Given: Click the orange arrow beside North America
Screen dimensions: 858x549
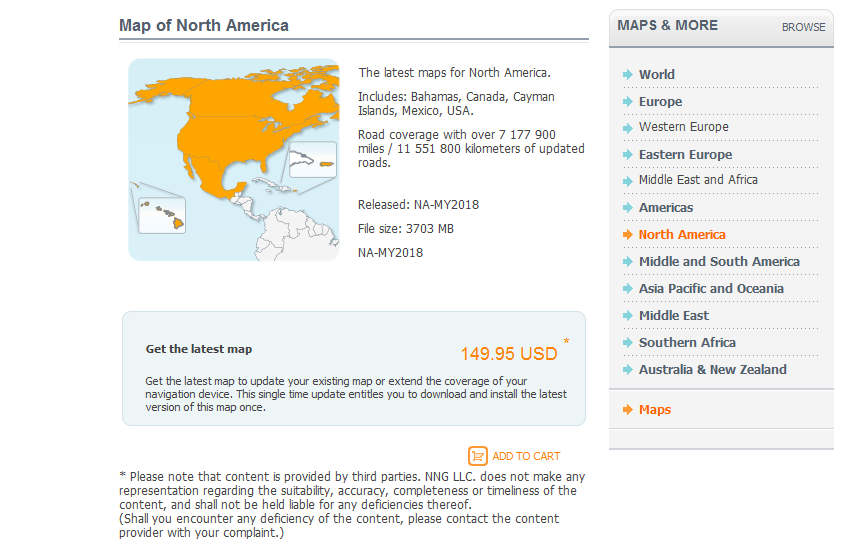Looking at the screenshot, I should point(627,235).
